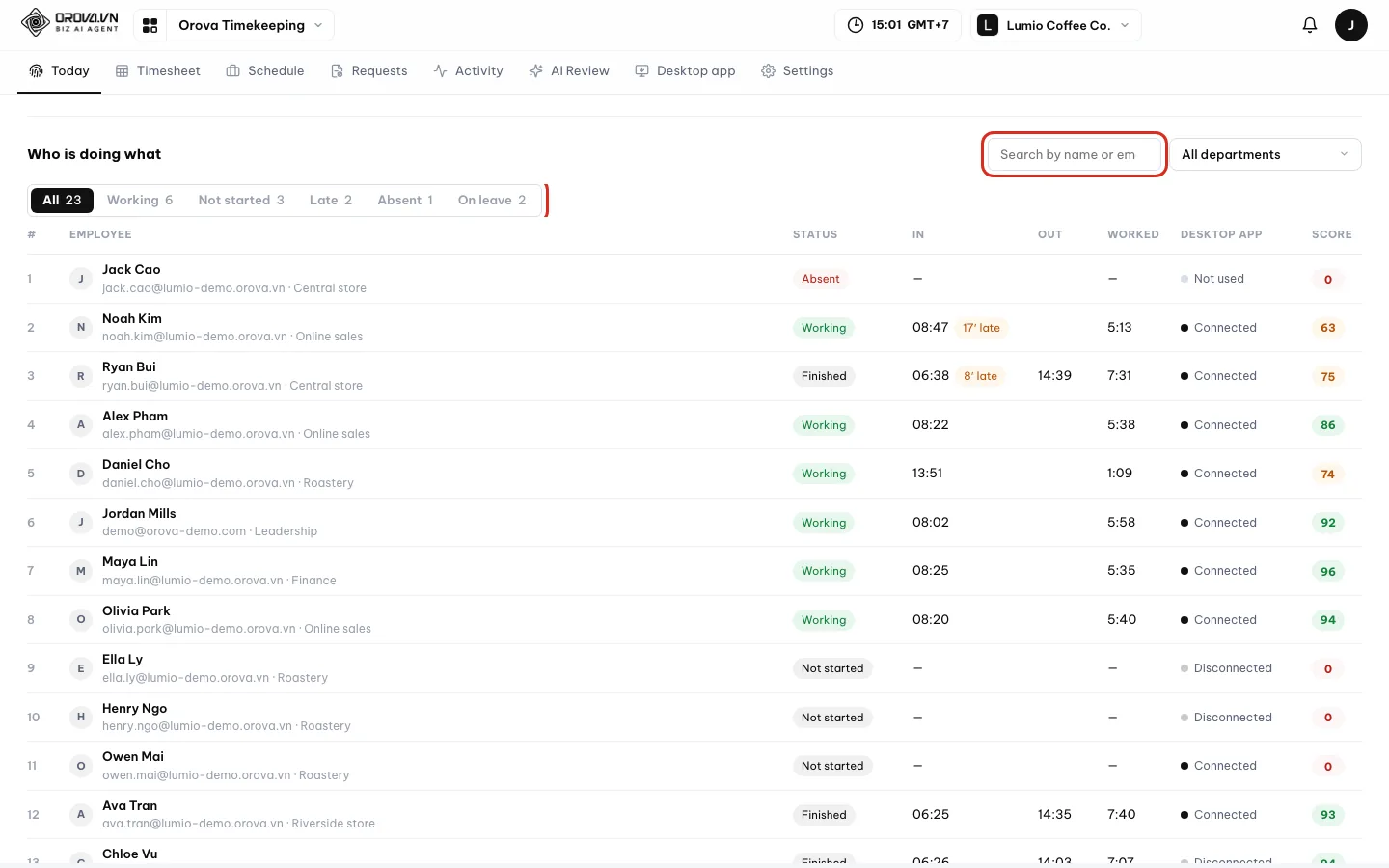
Task: Open the Lumio Coffee Co. workspace dropdown
Action: [1056, 25]
